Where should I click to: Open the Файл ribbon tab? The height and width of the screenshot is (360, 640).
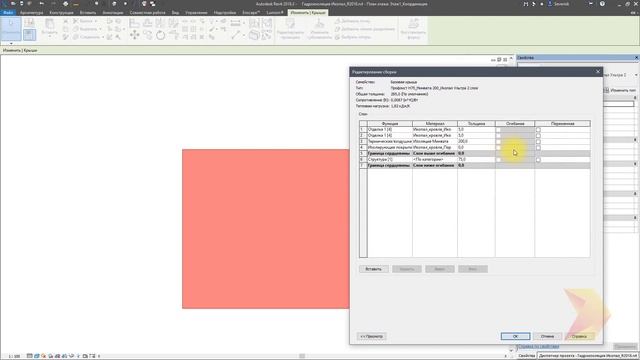click(x=8, y=13)
